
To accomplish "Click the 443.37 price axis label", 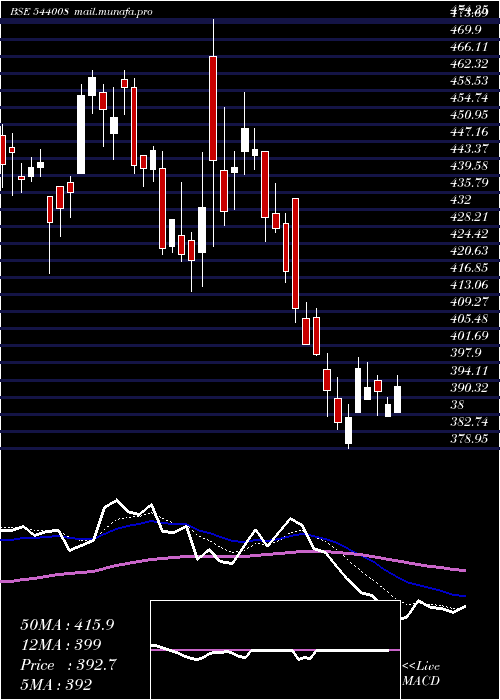I will [x=469, y=149].
